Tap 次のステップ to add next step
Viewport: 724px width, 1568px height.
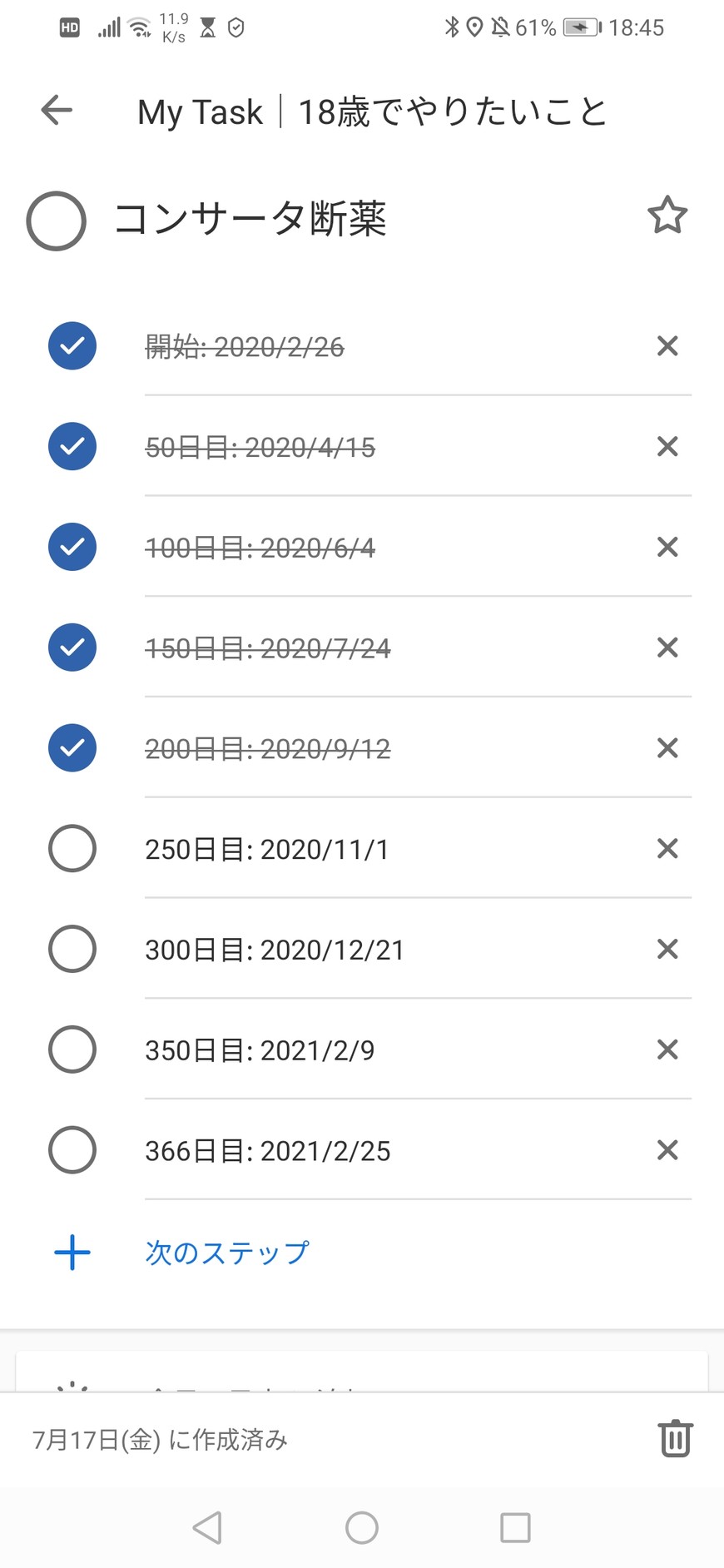[x=226, y=1252]
